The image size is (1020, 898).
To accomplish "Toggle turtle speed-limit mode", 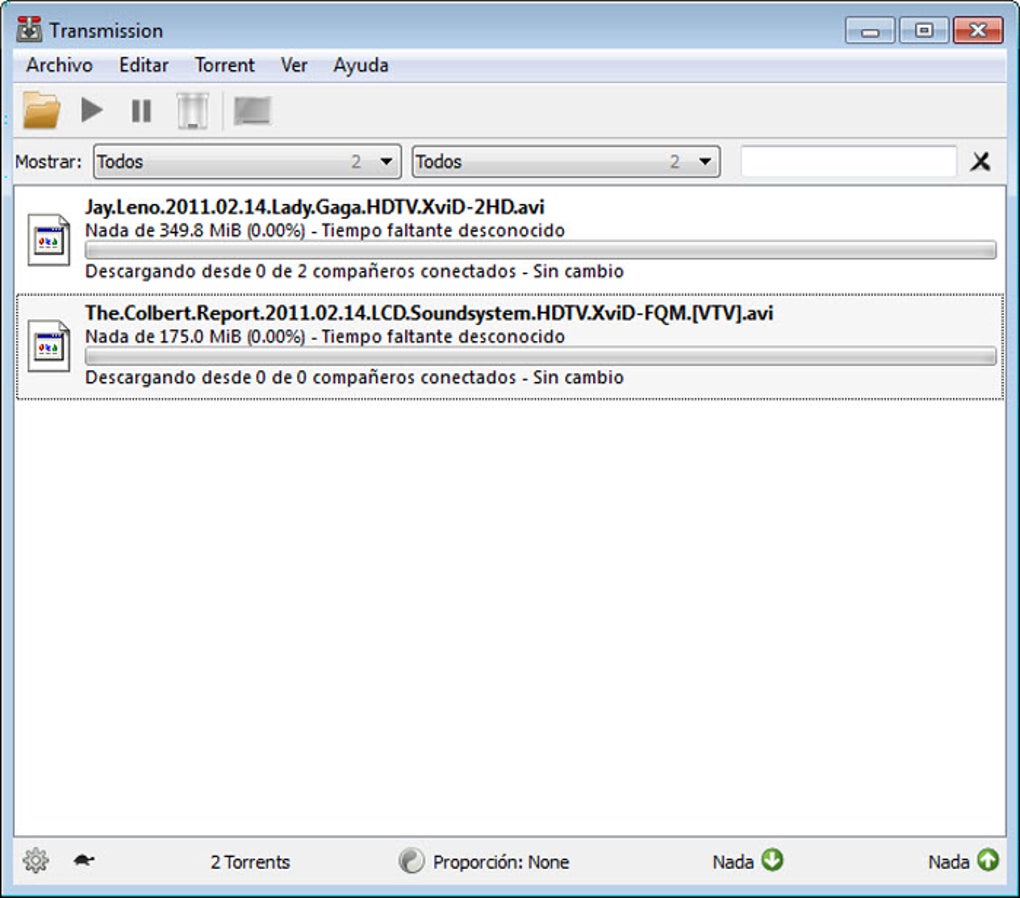I will coord(84,860).
